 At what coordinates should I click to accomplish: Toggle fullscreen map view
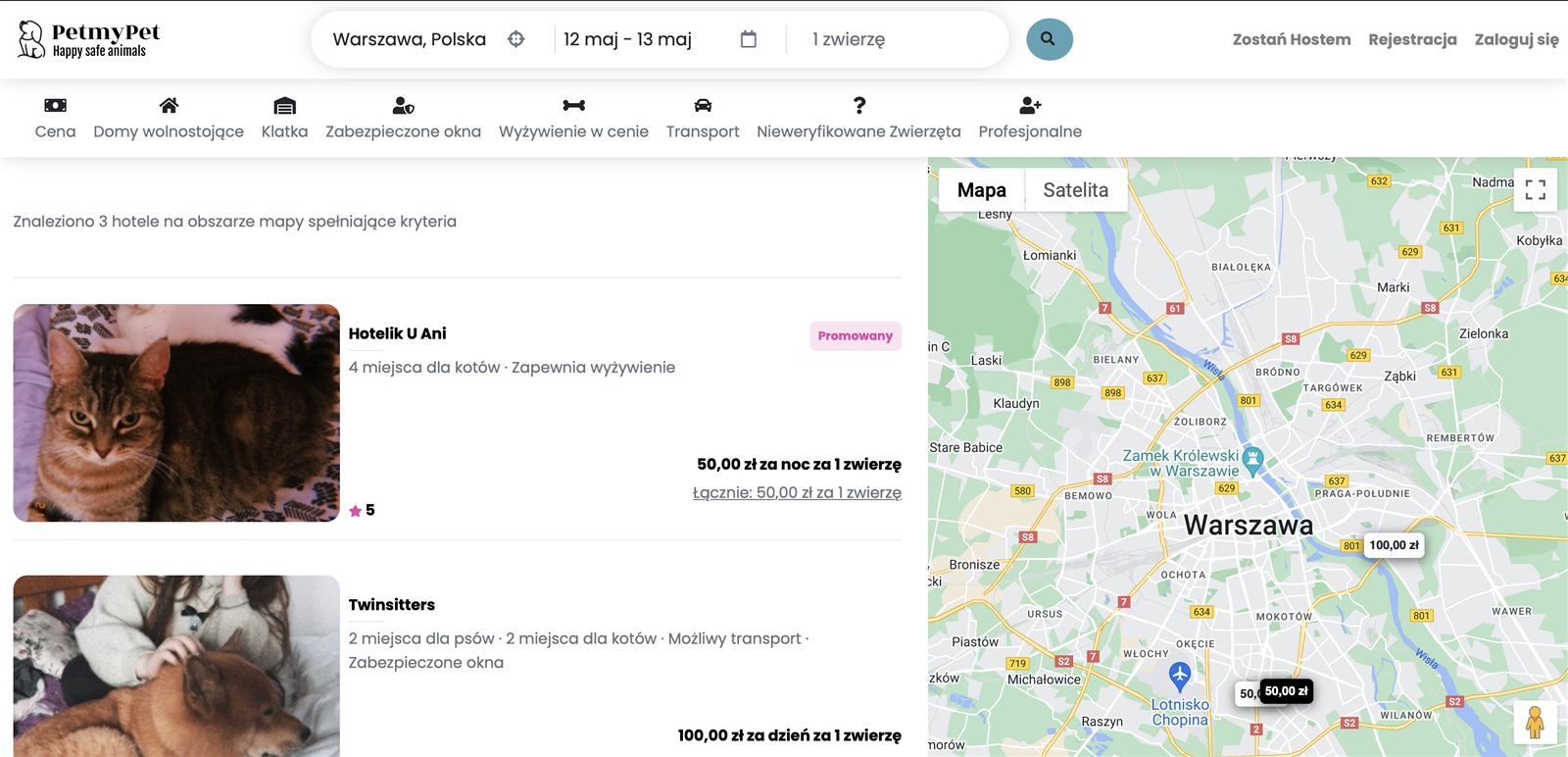coord(1535,189)
